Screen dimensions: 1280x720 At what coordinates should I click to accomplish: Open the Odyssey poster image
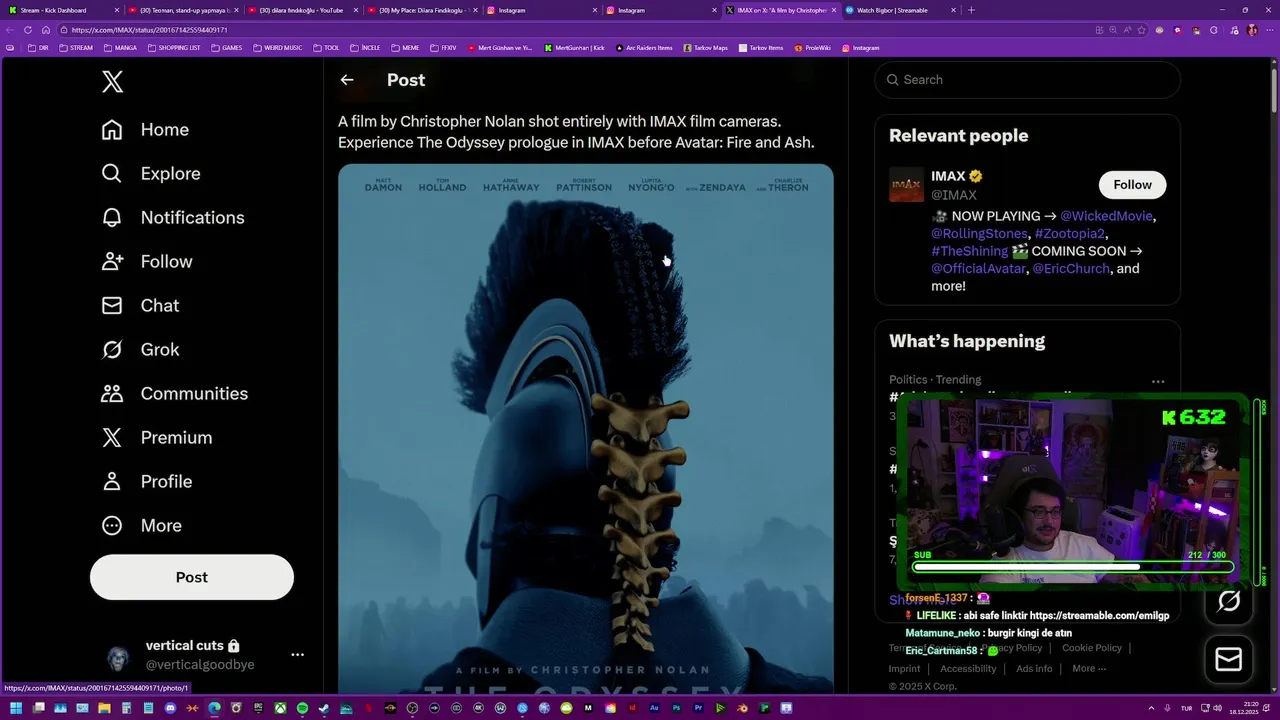586,430
